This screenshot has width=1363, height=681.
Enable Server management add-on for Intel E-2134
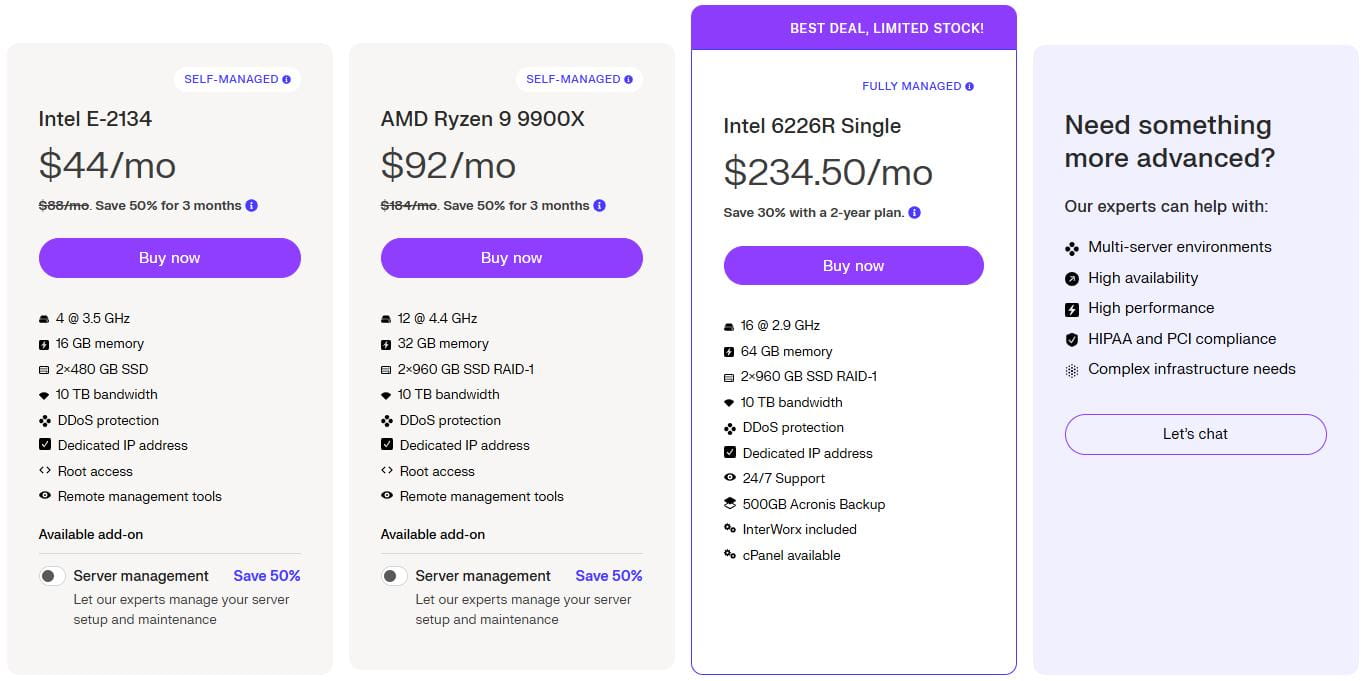(52, 576)
